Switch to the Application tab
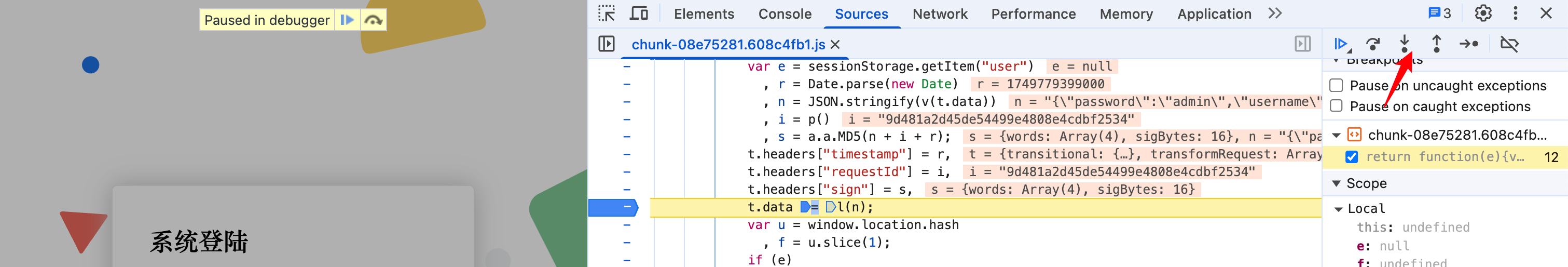 (x=1214, y=14)
